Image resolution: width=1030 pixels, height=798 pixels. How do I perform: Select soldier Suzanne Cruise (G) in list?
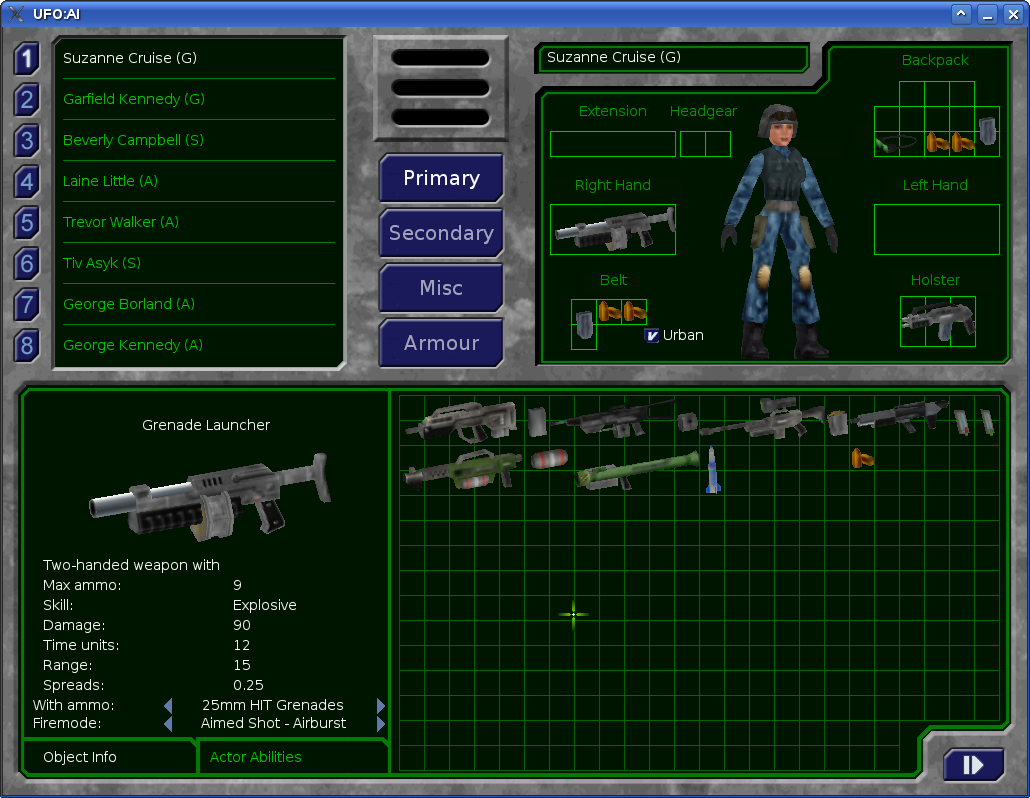(x=198, y=58)
